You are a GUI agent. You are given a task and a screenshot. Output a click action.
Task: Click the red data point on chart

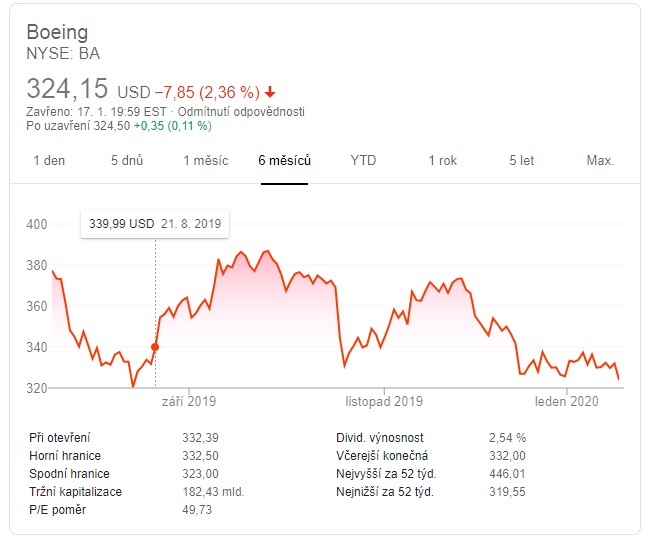[x=154, y=346]
